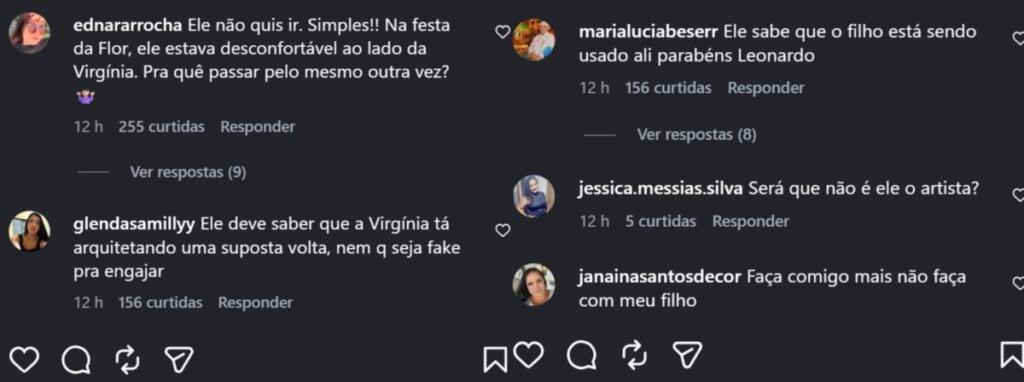Like jessica.messias.silva's comment heart

pos(1017,194)
